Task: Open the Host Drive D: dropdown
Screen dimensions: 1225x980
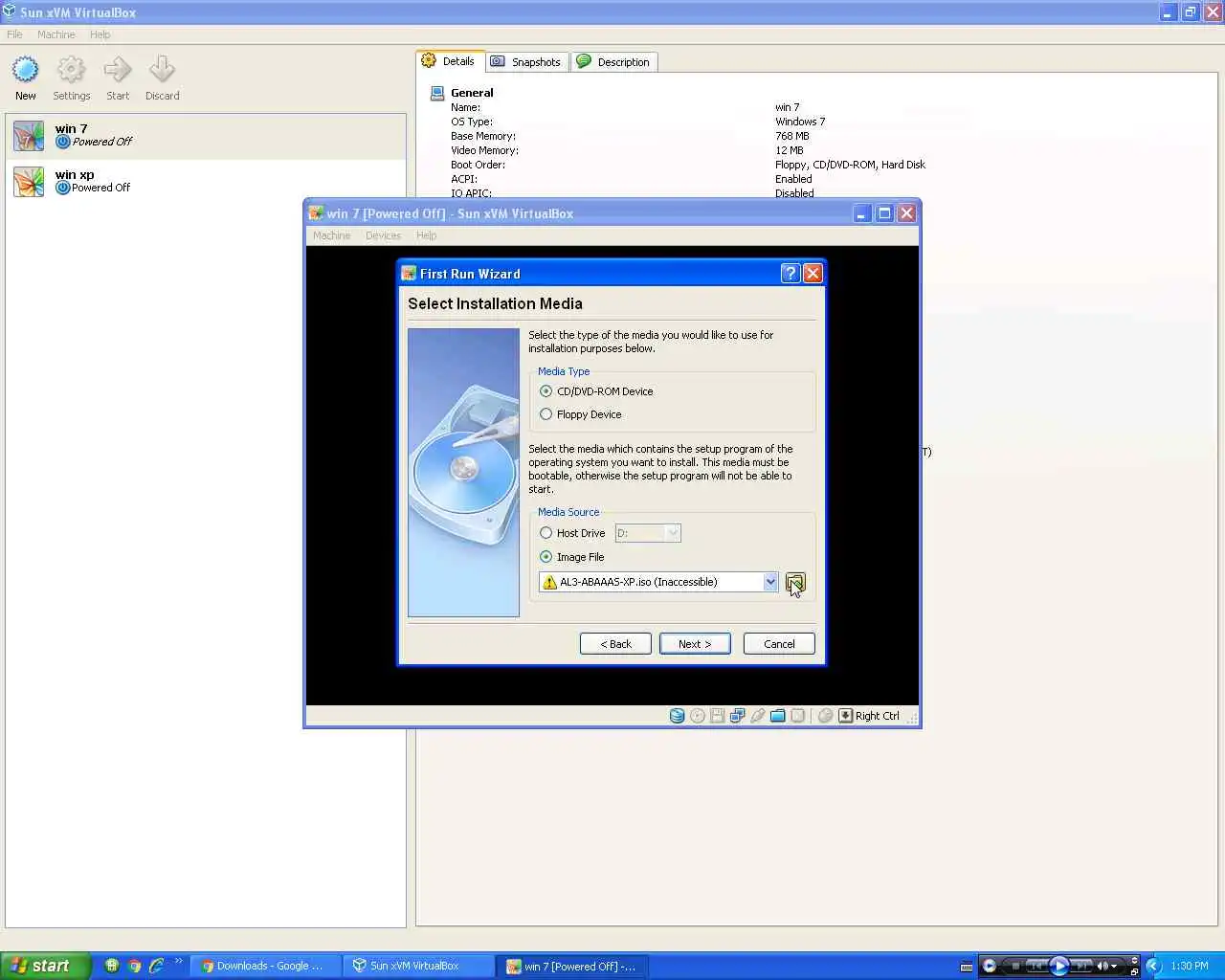Action: pyautogui.click(x=648, y=533)
